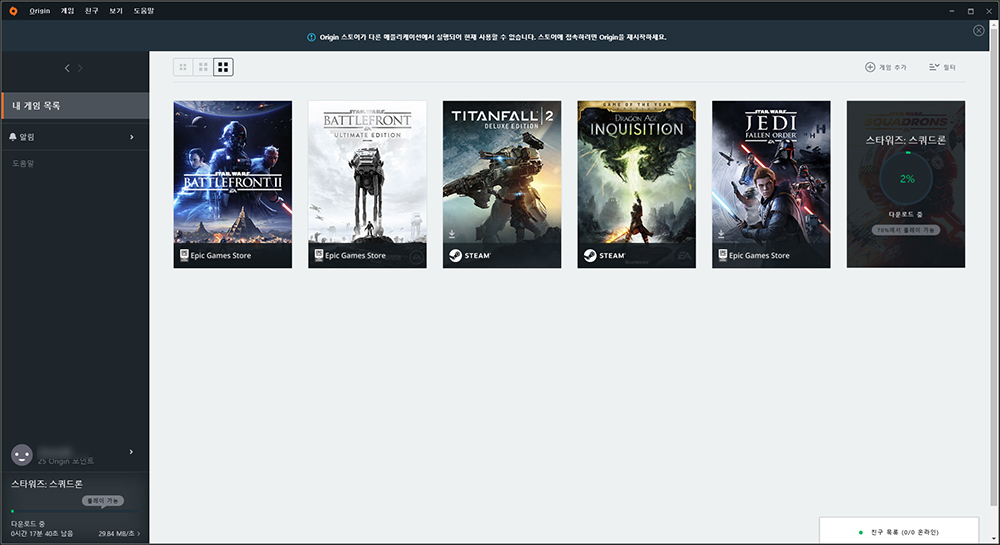This screenshot has width=1000, height=545.
Task: Click the download progress bar in sidebar
Action: pyautogui.click(x=75, y=512)
